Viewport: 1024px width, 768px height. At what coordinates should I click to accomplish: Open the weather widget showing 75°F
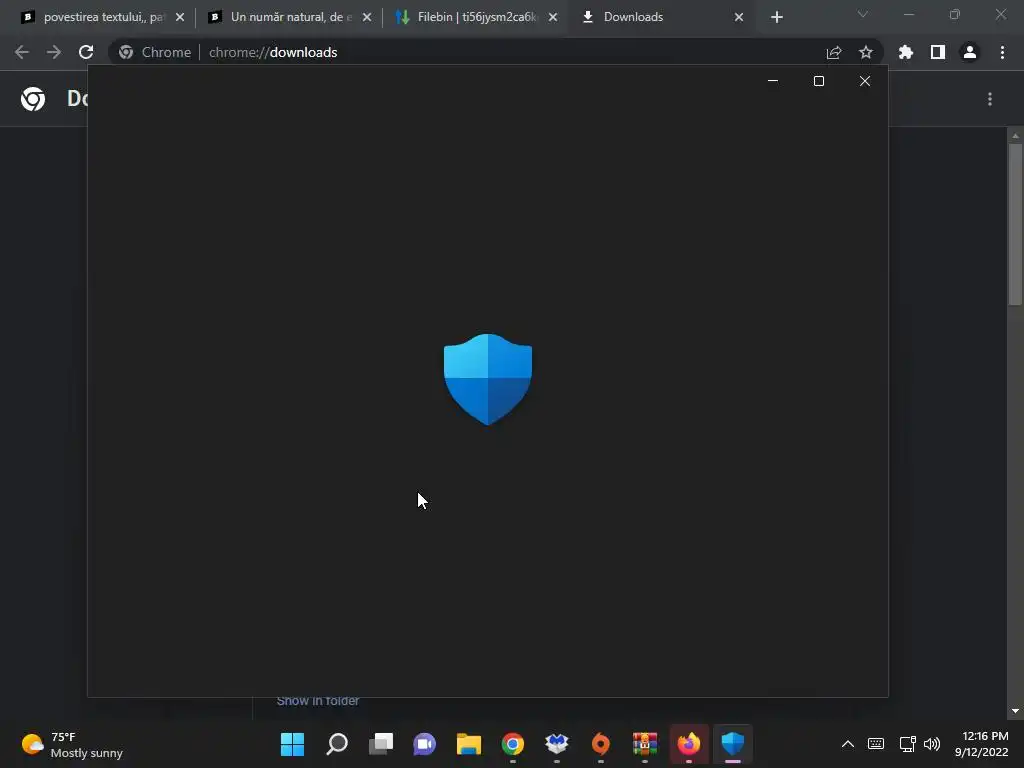click(72, 744)
